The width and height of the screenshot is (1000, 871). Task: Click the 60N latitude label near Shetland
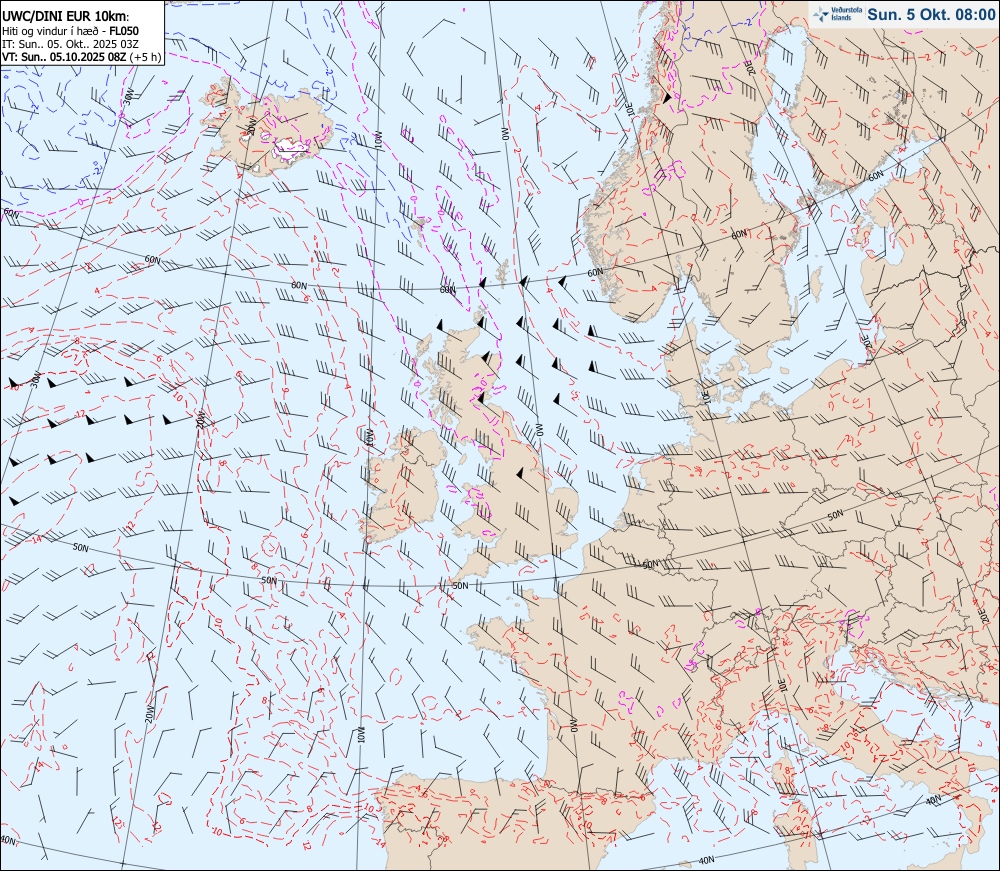[x=448, y=289]
